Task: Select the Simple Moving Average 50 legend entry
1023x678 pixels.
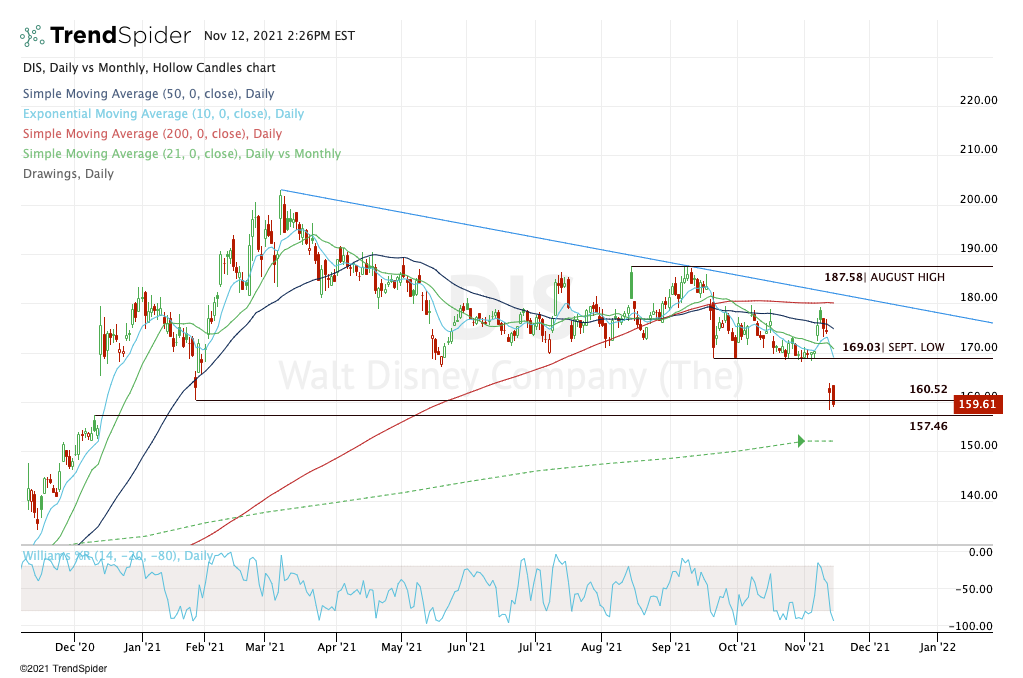Action: [148, 93]
